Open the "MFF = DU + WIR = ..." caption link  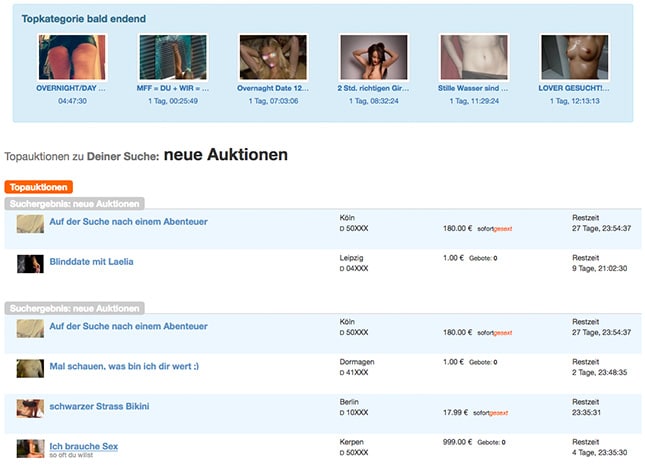[x=172, y=88]
